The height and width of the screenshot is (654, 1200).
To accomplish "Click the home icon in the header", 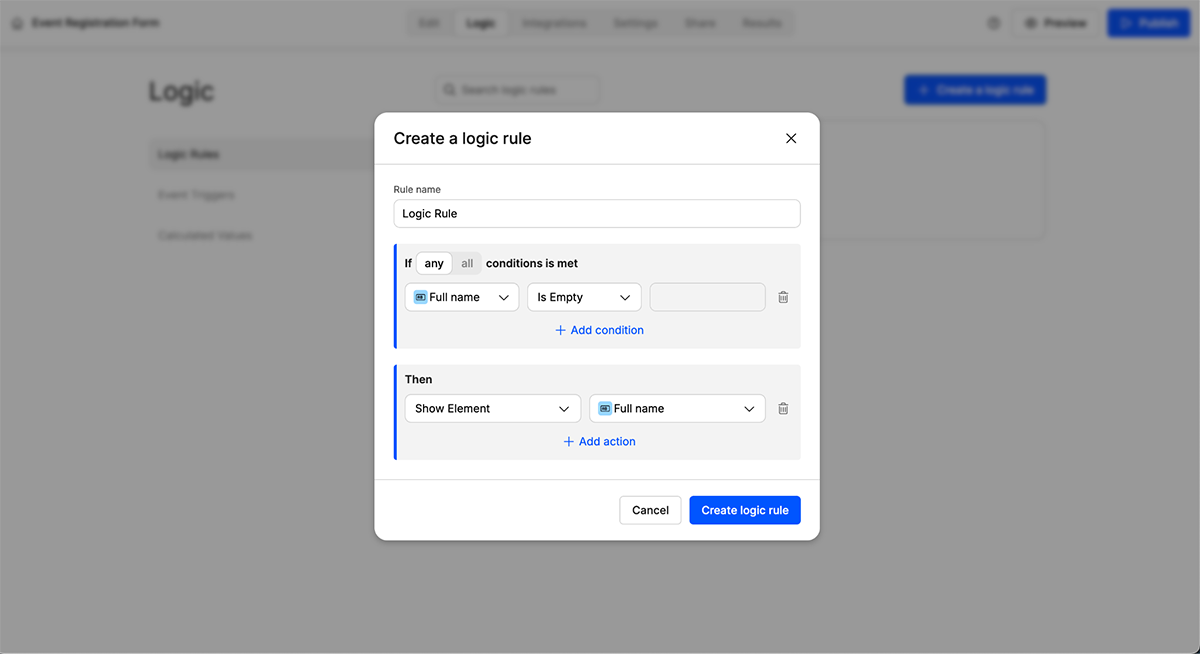I will 17,23.
